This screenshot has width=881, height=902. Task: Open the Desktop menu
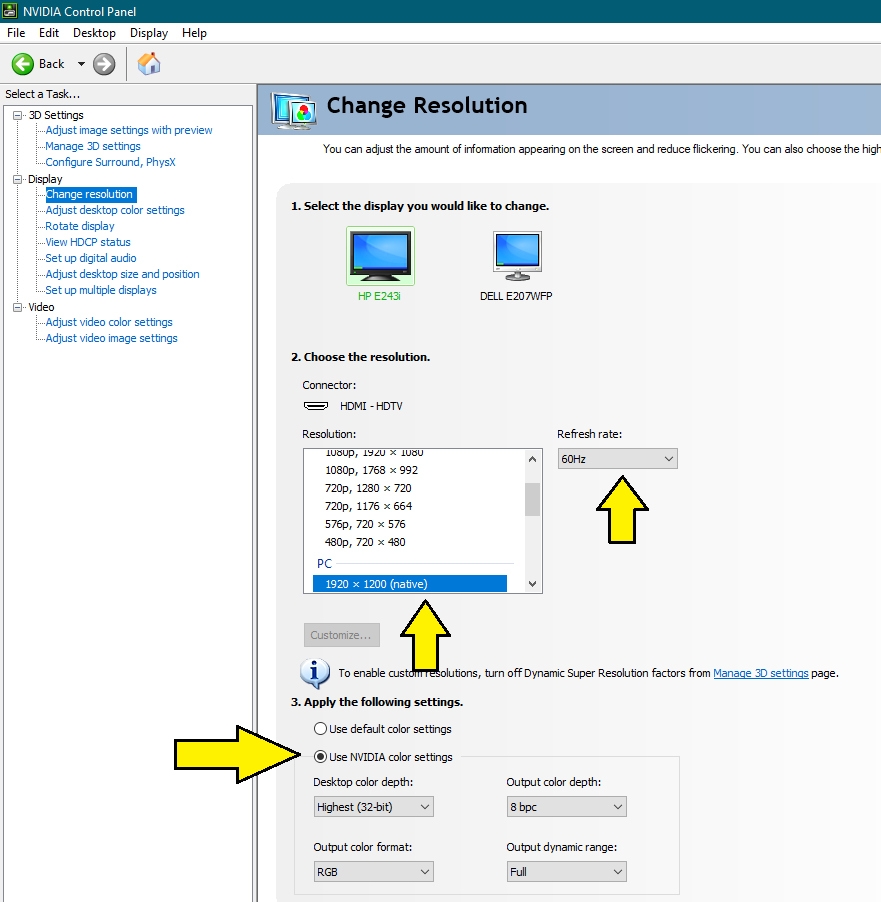[x=94, y=33]
